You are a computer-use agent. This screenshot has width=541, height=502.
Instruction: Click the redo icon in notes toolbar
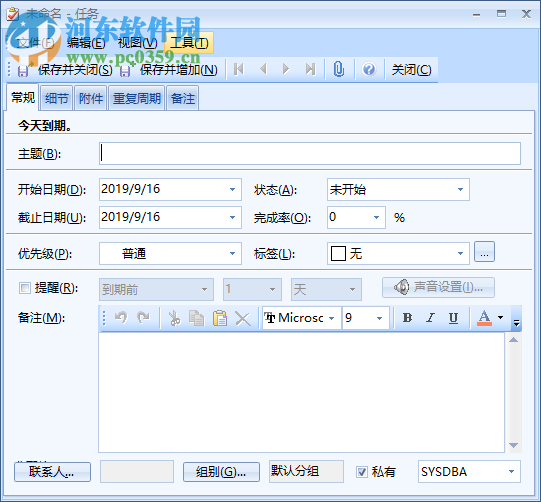point(143,317)
